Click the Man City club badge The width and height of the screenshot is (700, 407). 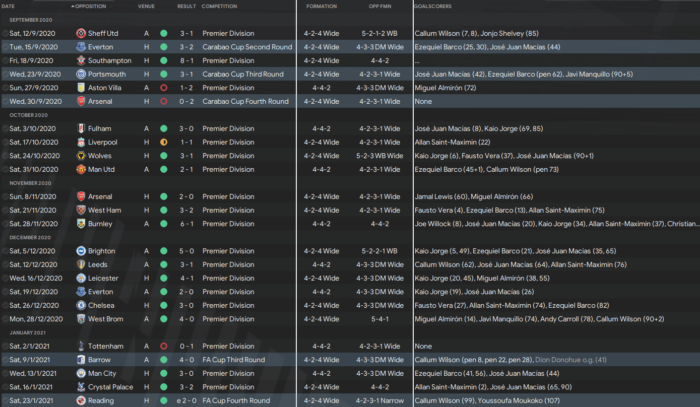pyautogui.click(x=81, y=374)
